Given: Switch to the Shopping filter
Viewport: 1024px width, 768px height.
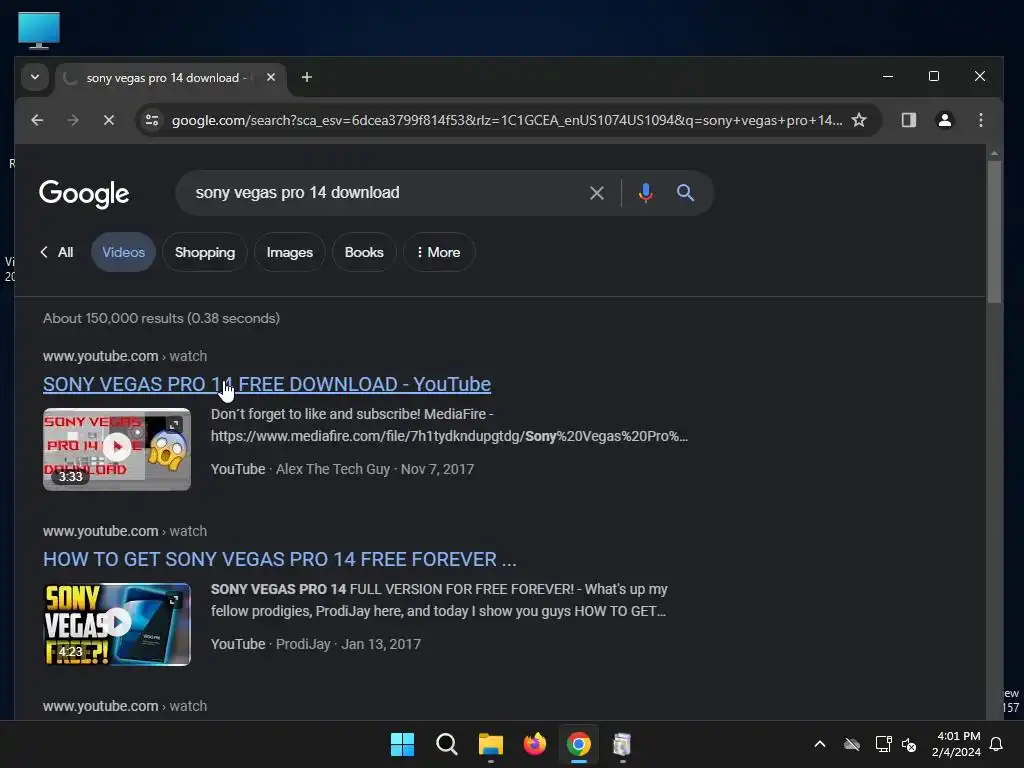Looking at the screenshot, I should 205,252.
